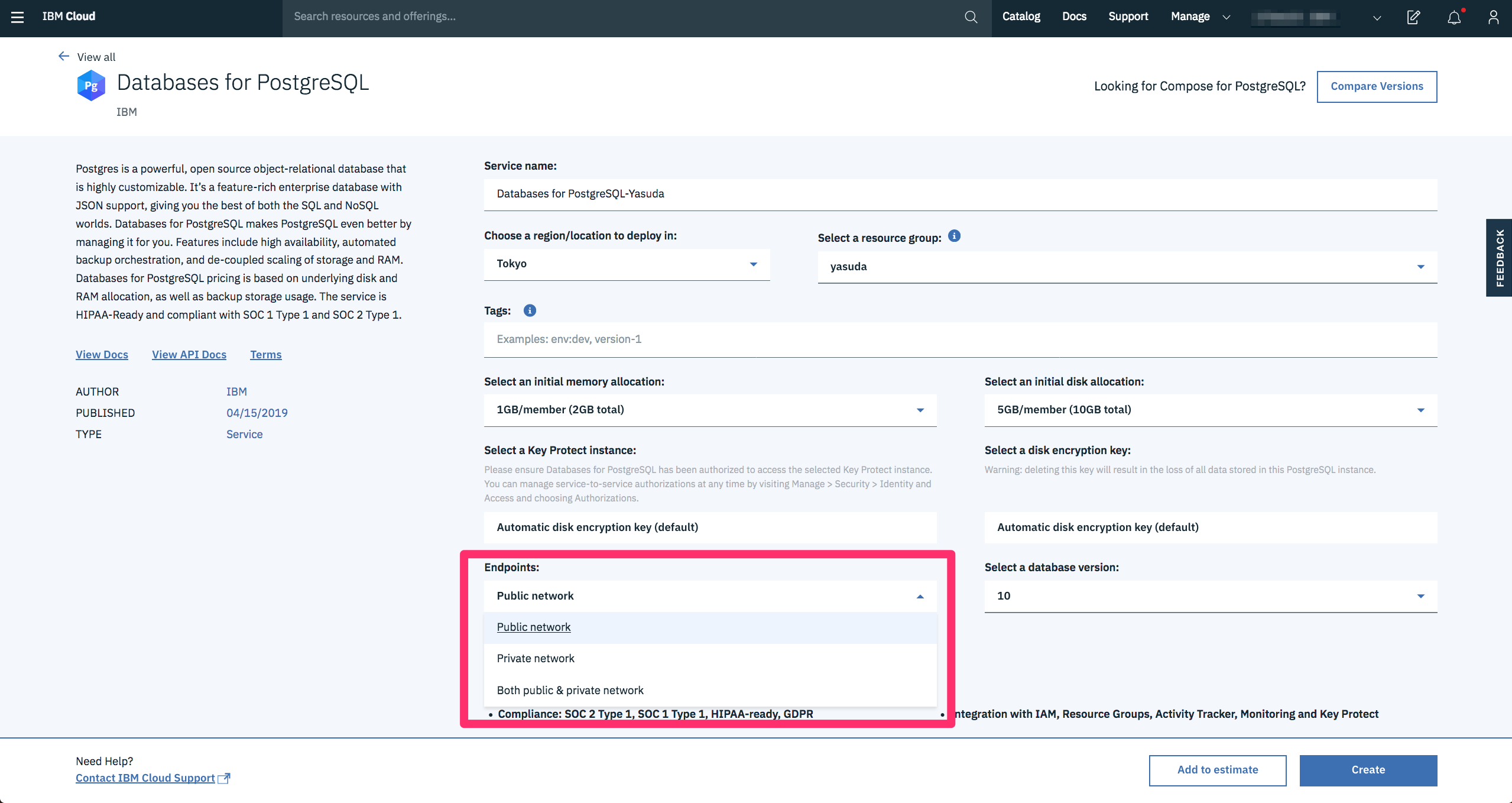Click the Tags input field

pyautogui.click(x=960, y=339)
